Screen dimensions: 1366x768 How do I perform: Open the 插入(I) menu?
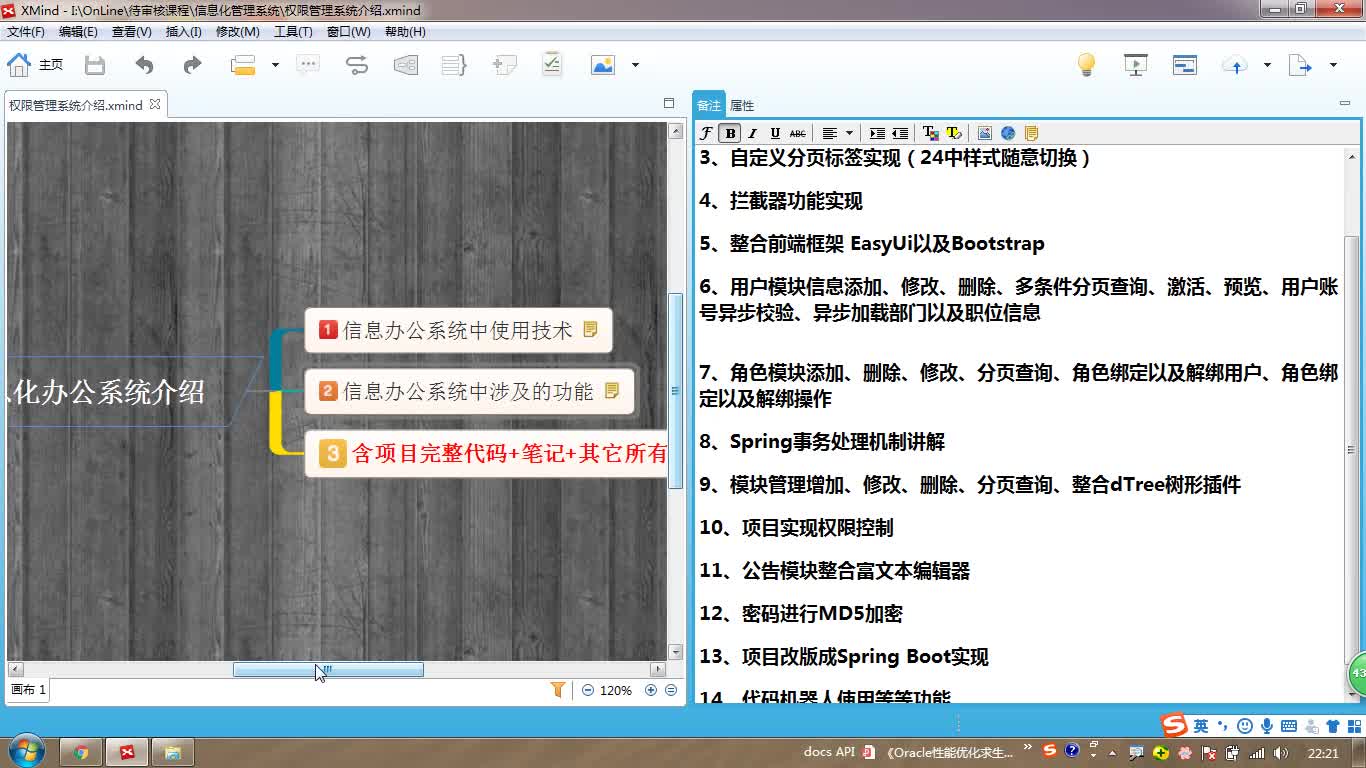(x=184, y=32)
